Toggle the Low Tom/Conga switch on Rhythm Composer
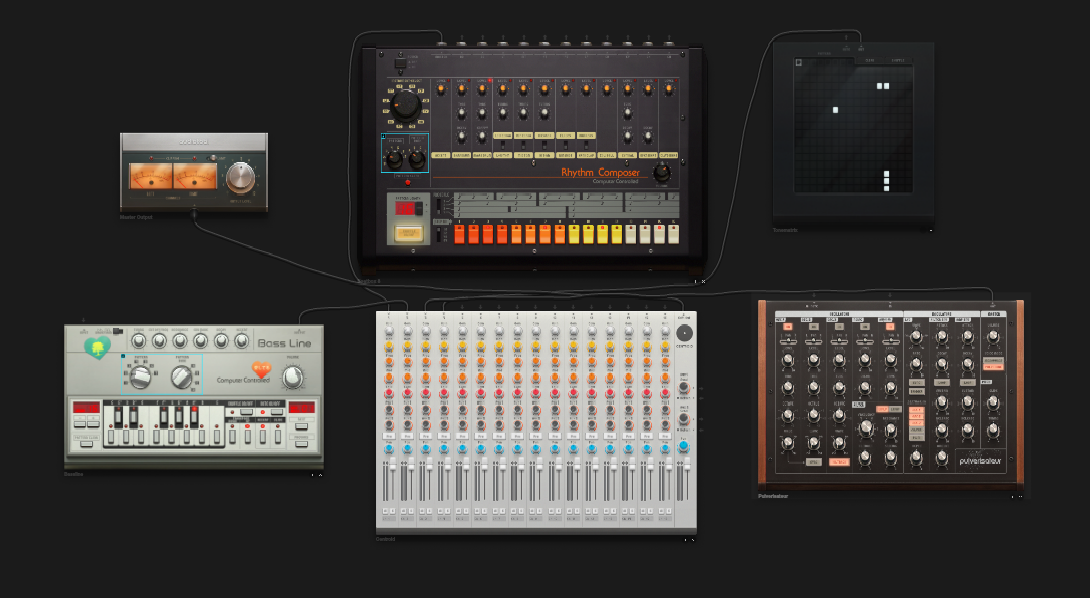Screen dimensions: 1090x598 503,145
